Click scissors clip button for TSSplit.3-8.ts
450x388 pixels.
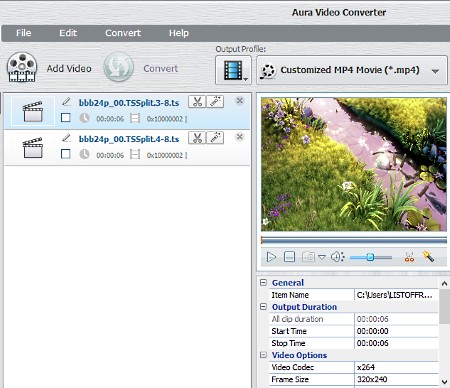click(x=197, y=102)
